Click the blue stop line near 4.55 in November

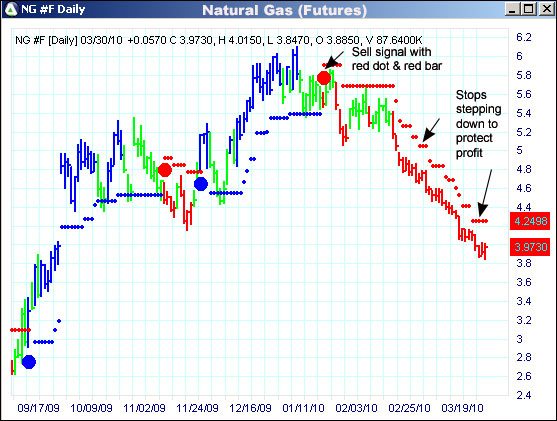140,195
